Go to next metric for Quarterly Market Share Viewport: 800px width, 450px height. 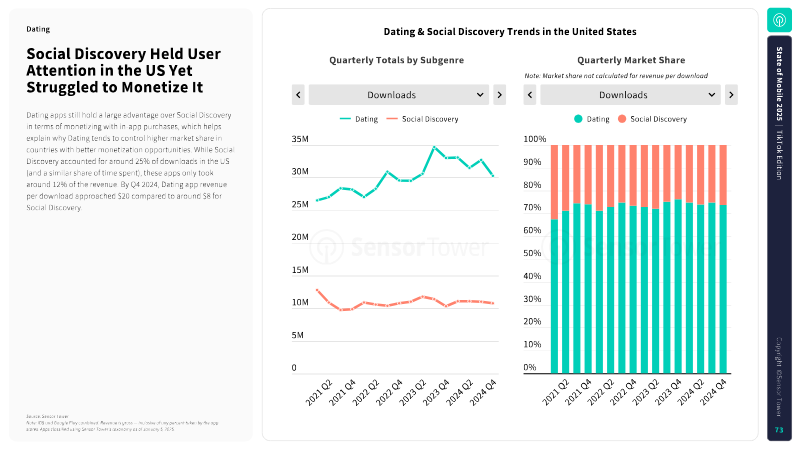pos(731,95)
